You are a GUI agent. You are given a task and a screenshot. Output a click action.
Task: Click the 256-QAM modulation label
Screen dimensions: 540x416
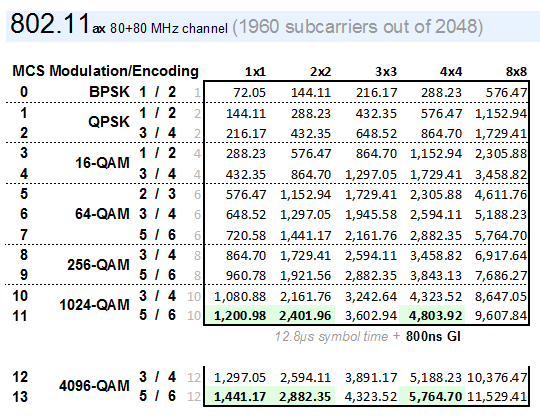click(x=98, y=264)
